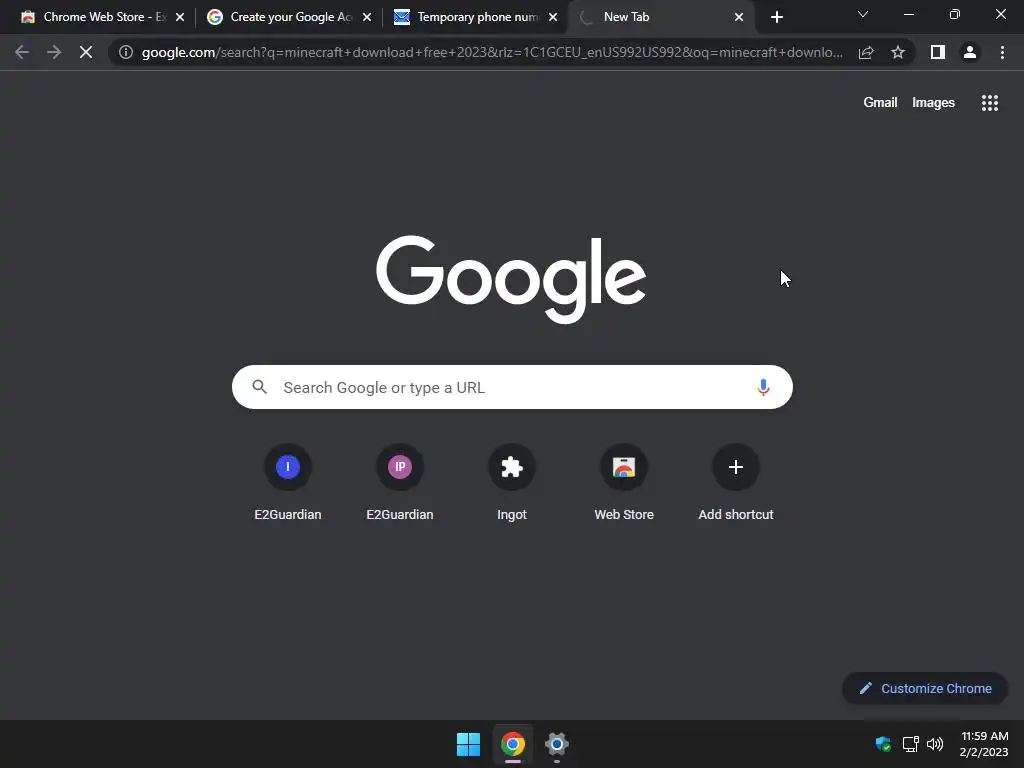This screenshot has height=768, width=1024.
Task: Go forward with the forward arrow
Action: click(x=54, y=52)
